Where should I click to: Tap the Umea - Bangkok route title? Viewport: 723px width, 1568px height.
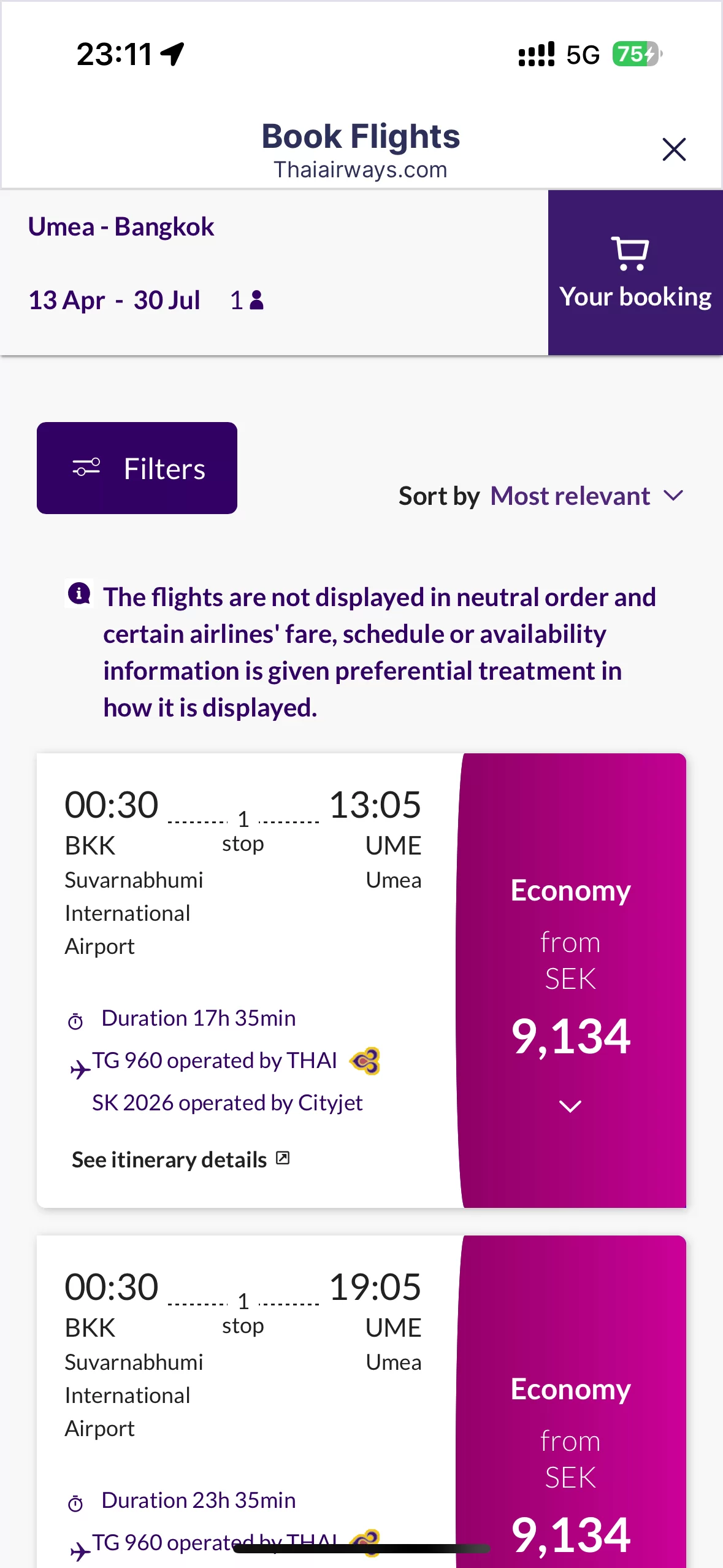[121, 227]
